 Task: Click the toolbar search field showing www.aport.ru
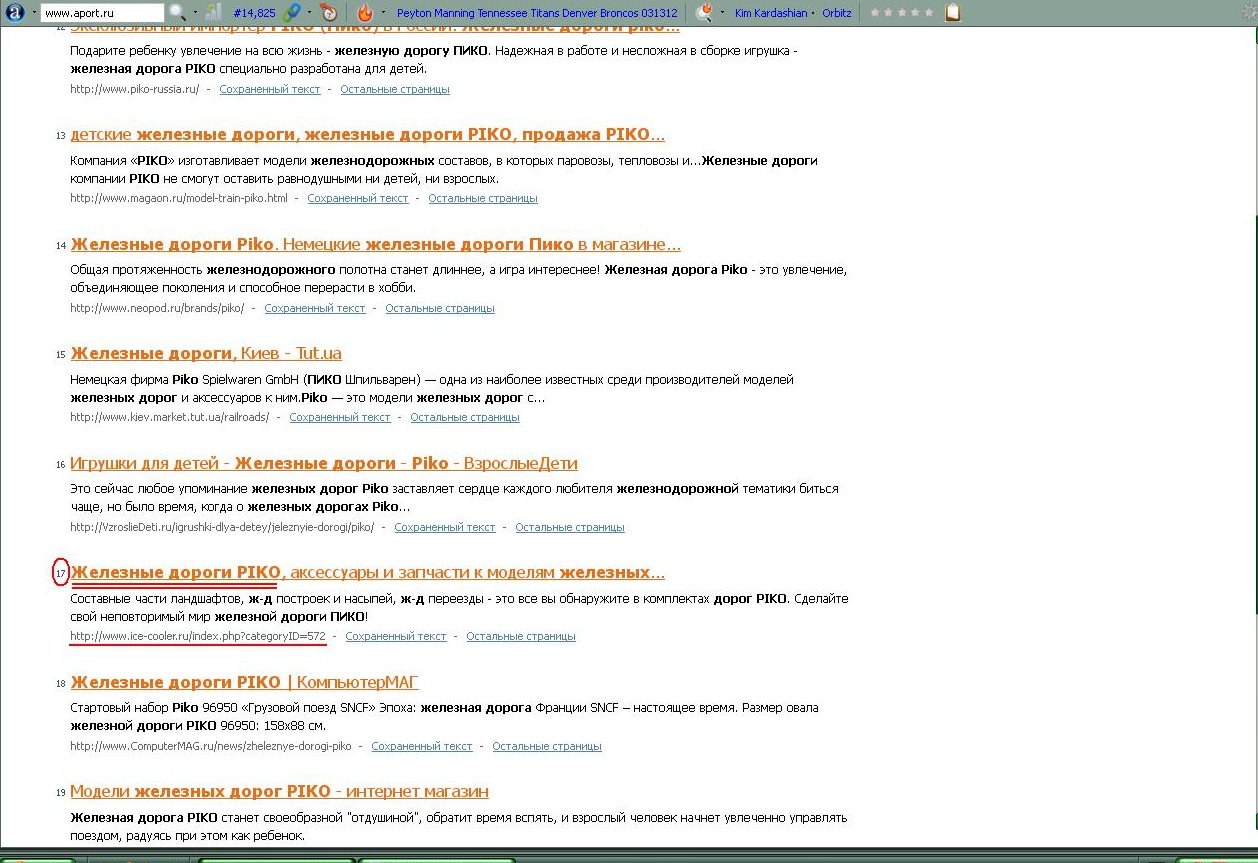pyautogui.click(x=103, y=13)
